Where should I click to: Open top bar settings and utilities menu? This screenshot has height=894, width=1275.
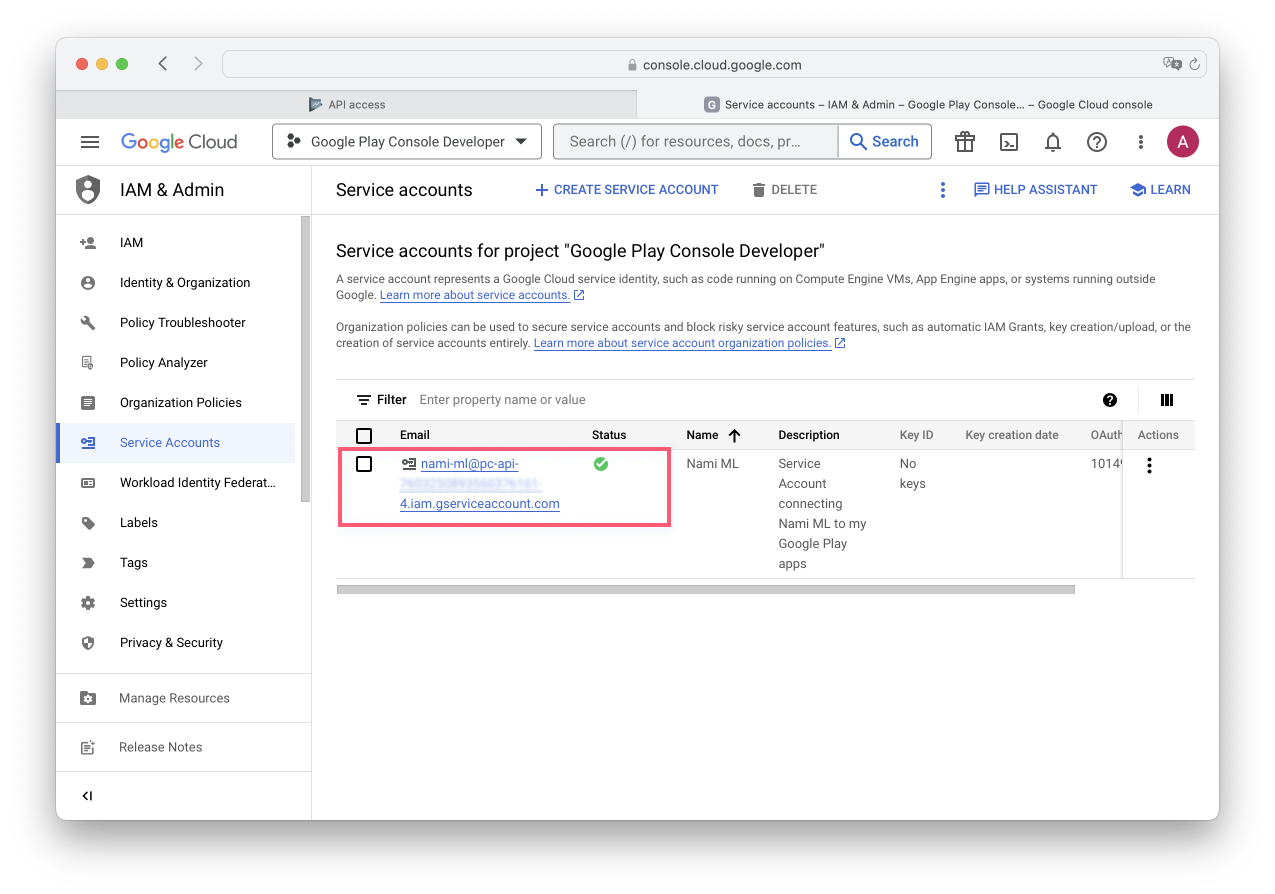[1141, 142]
